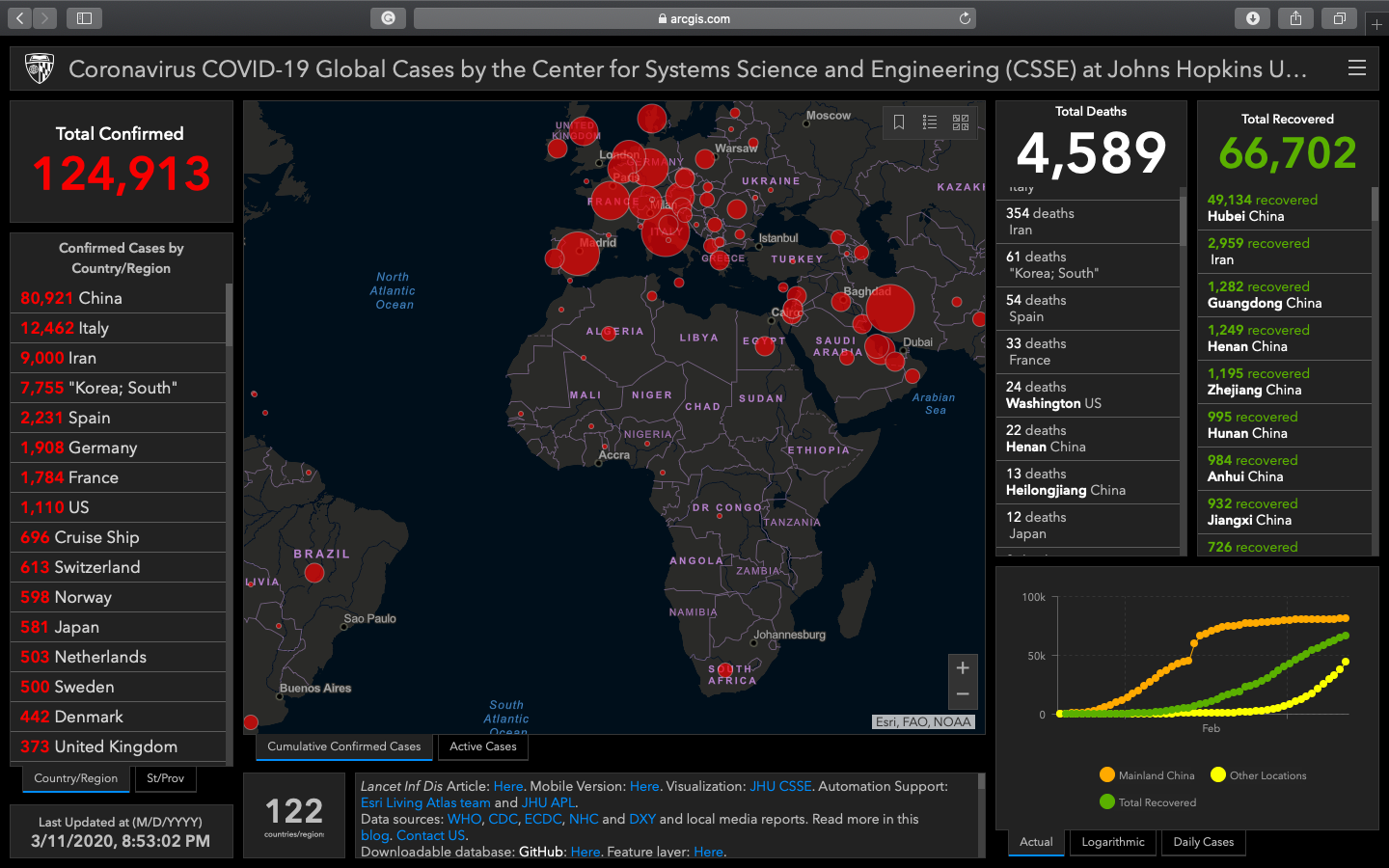The image size is (1389, 868).
Task: Open the Safari share menu
Action: coord(1295,17)
